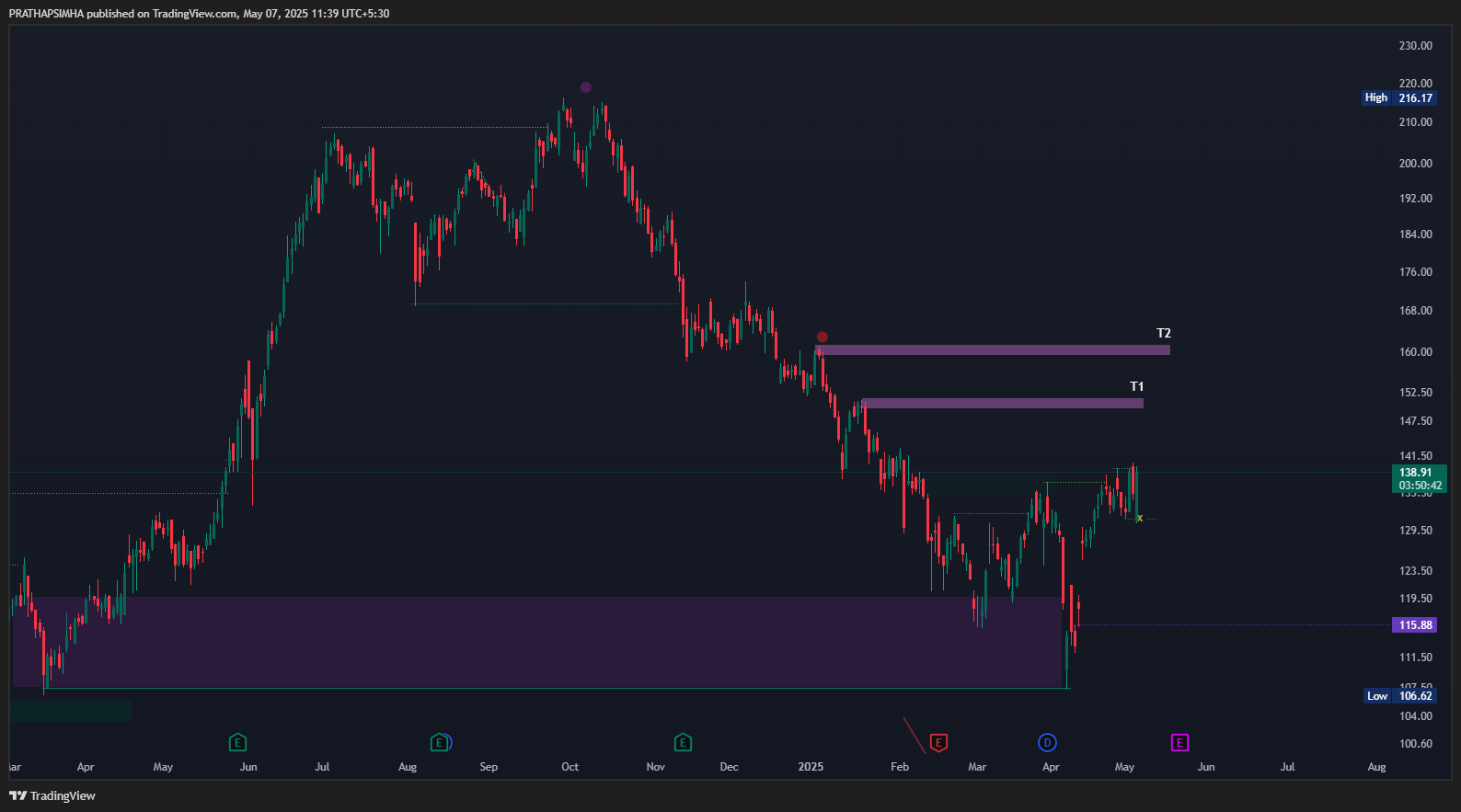Click the Sep label on time axis
Screen dimensions: 1461x812
click(x=489, y=767)
